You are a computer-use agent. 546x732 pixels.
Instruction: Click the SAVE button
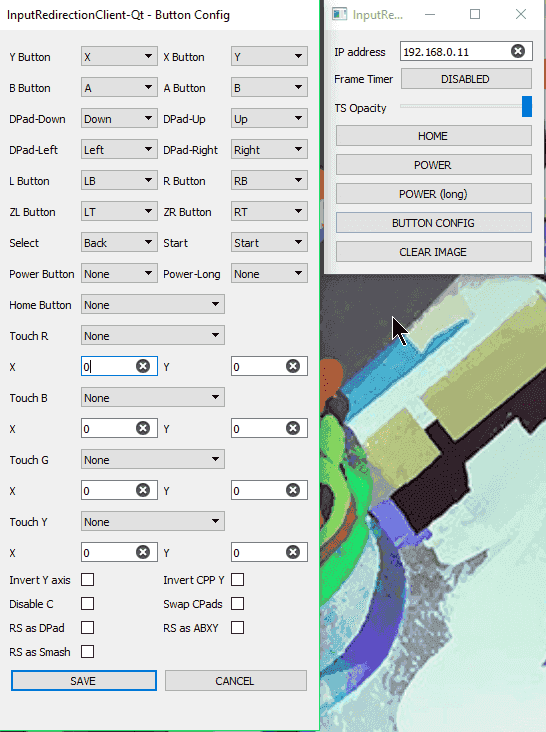[84, 681]
